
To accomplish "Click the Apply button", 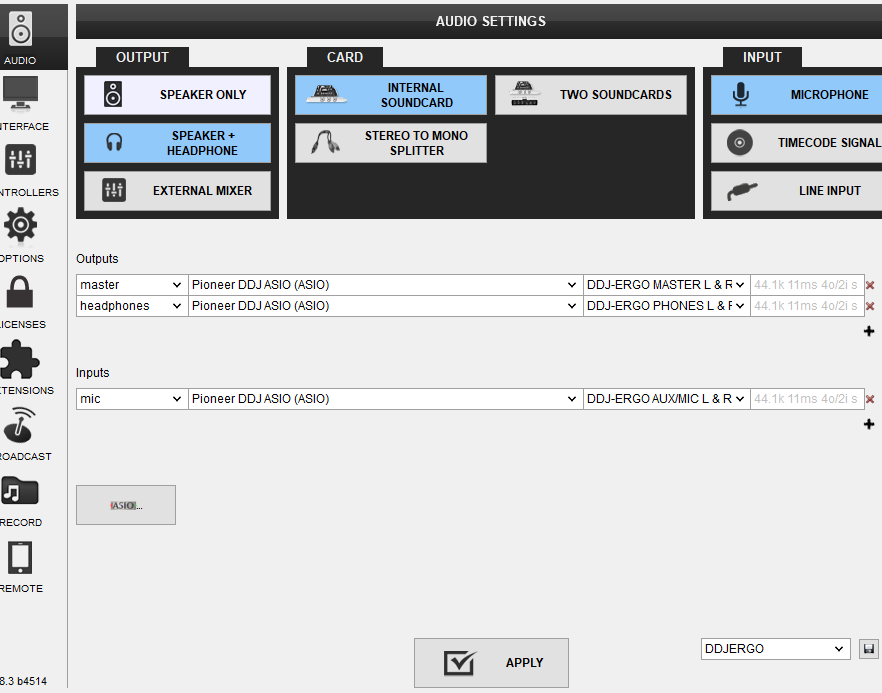I will tap(491, 663).
